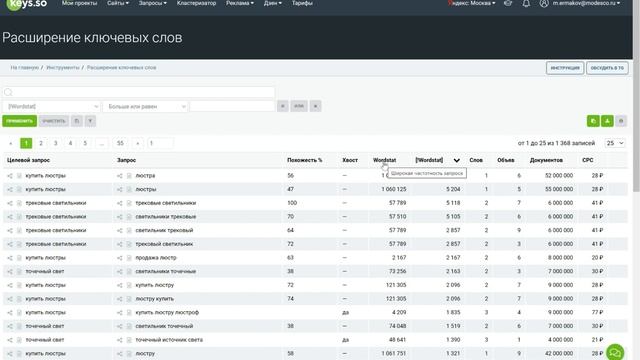
Task: Click the Wordstat column header
Action: pos(384,160)
